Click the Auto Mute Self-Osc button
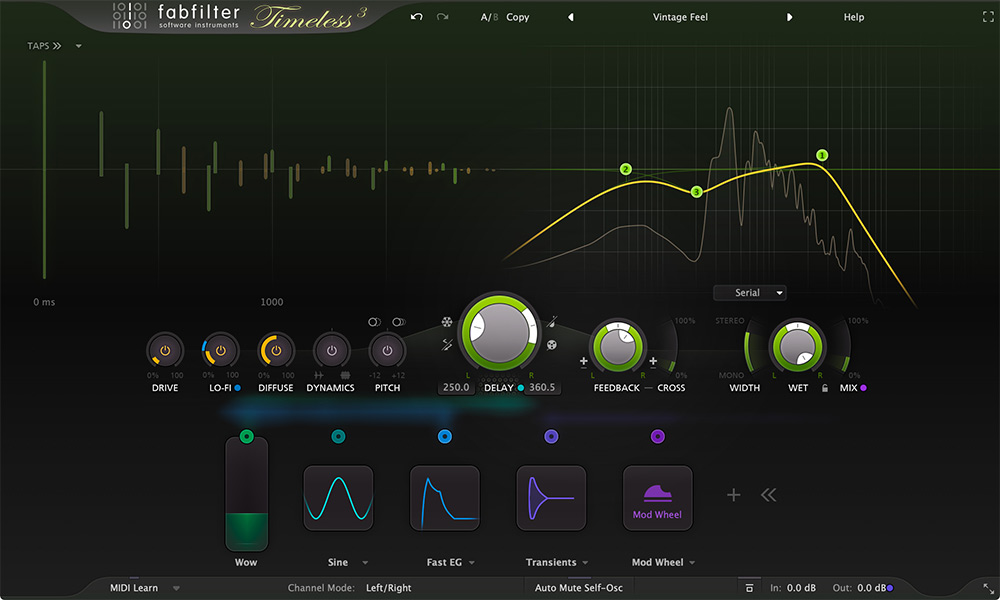Image resolution: width=1000 pixels, height=600 pixels. tap(578, 588)
